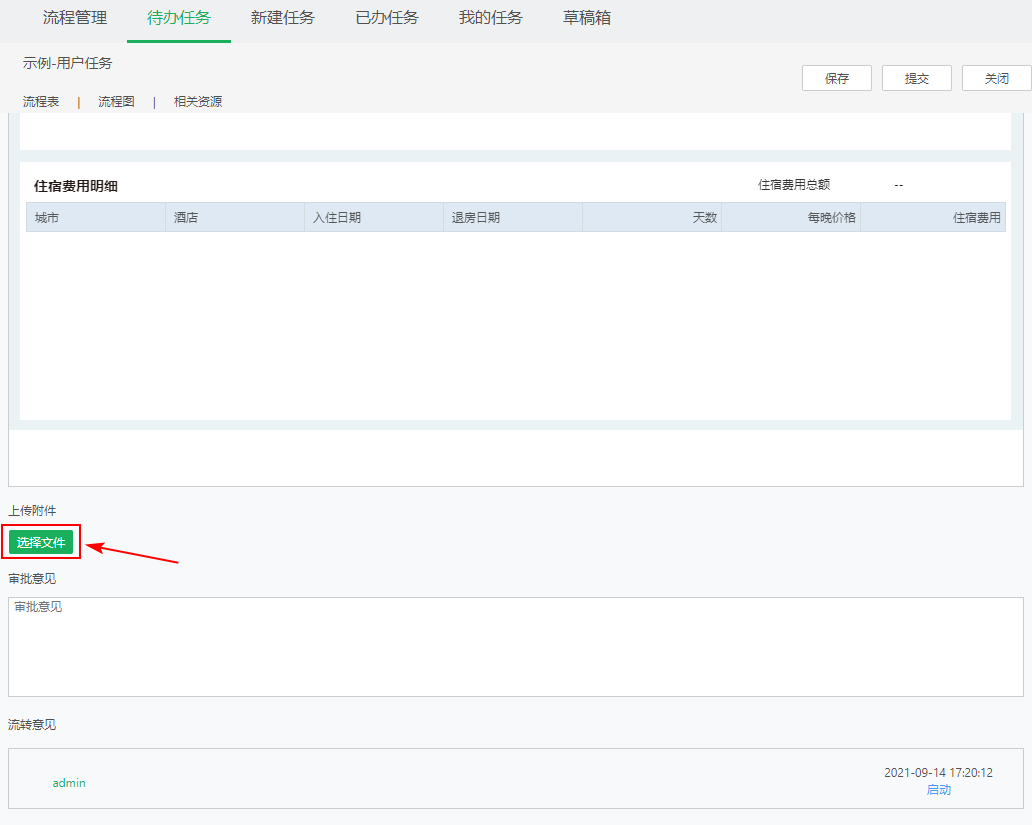
Task: Open the 我的任务 tab
Action: (491, 18)
